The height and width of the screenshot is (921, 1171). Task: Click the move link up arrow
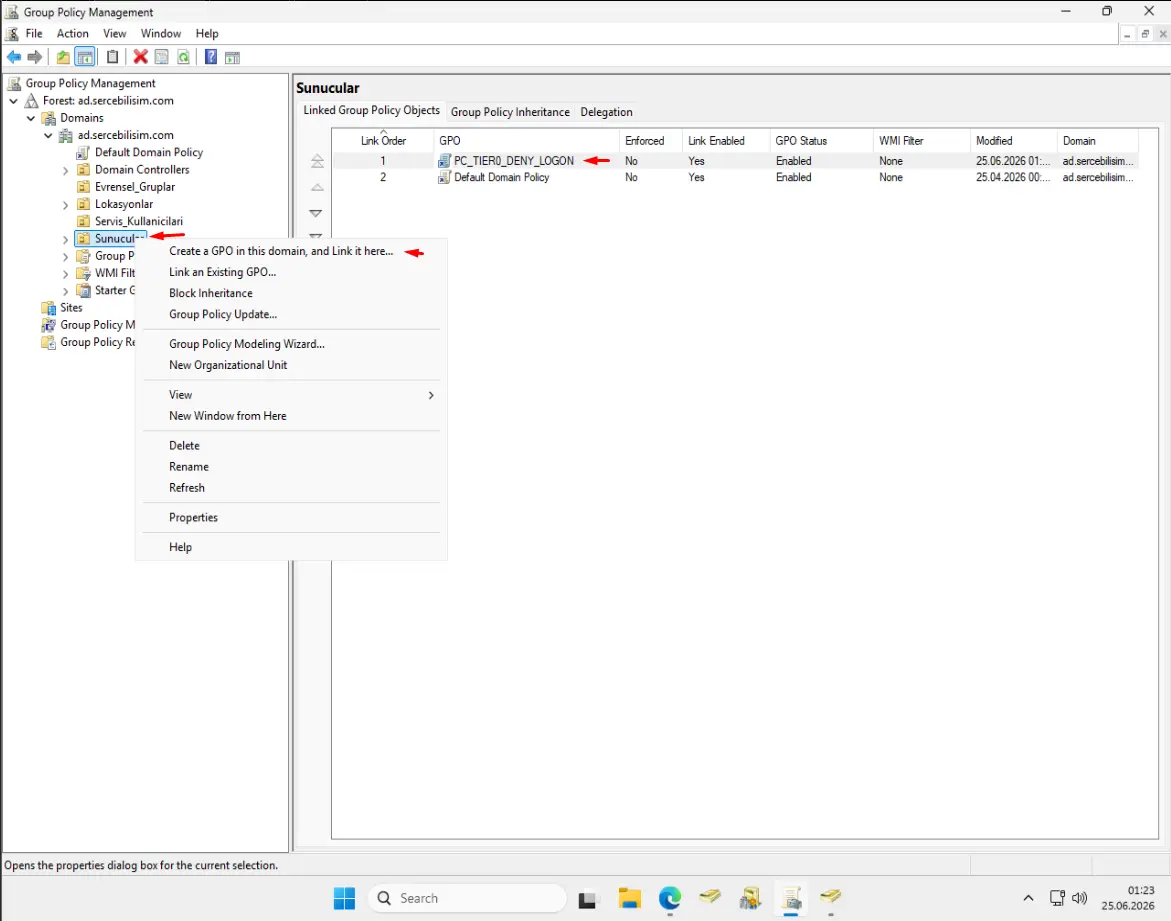[317, 187]
